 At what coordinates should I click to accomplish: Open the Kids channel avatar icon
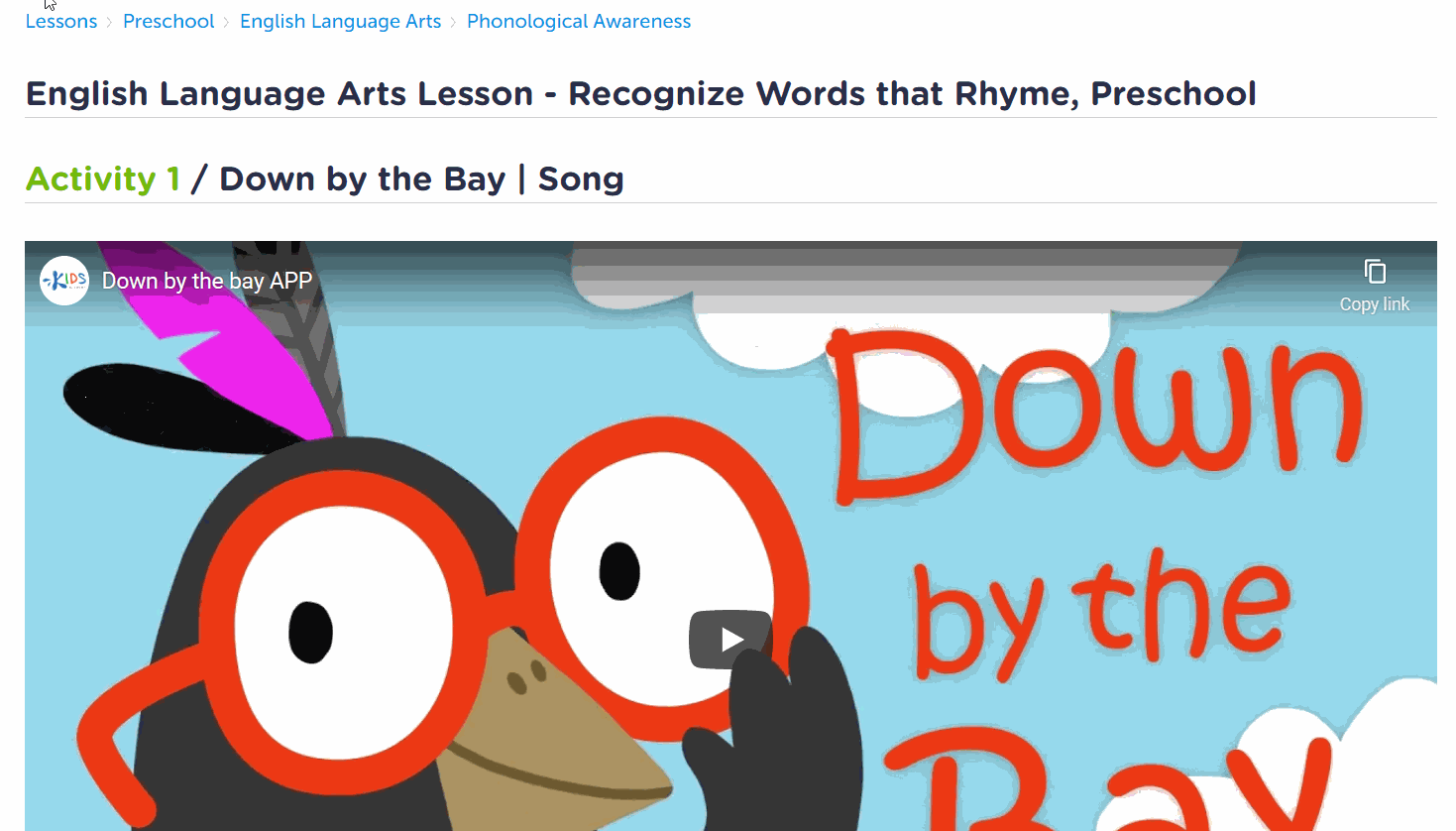coord(64,281)
